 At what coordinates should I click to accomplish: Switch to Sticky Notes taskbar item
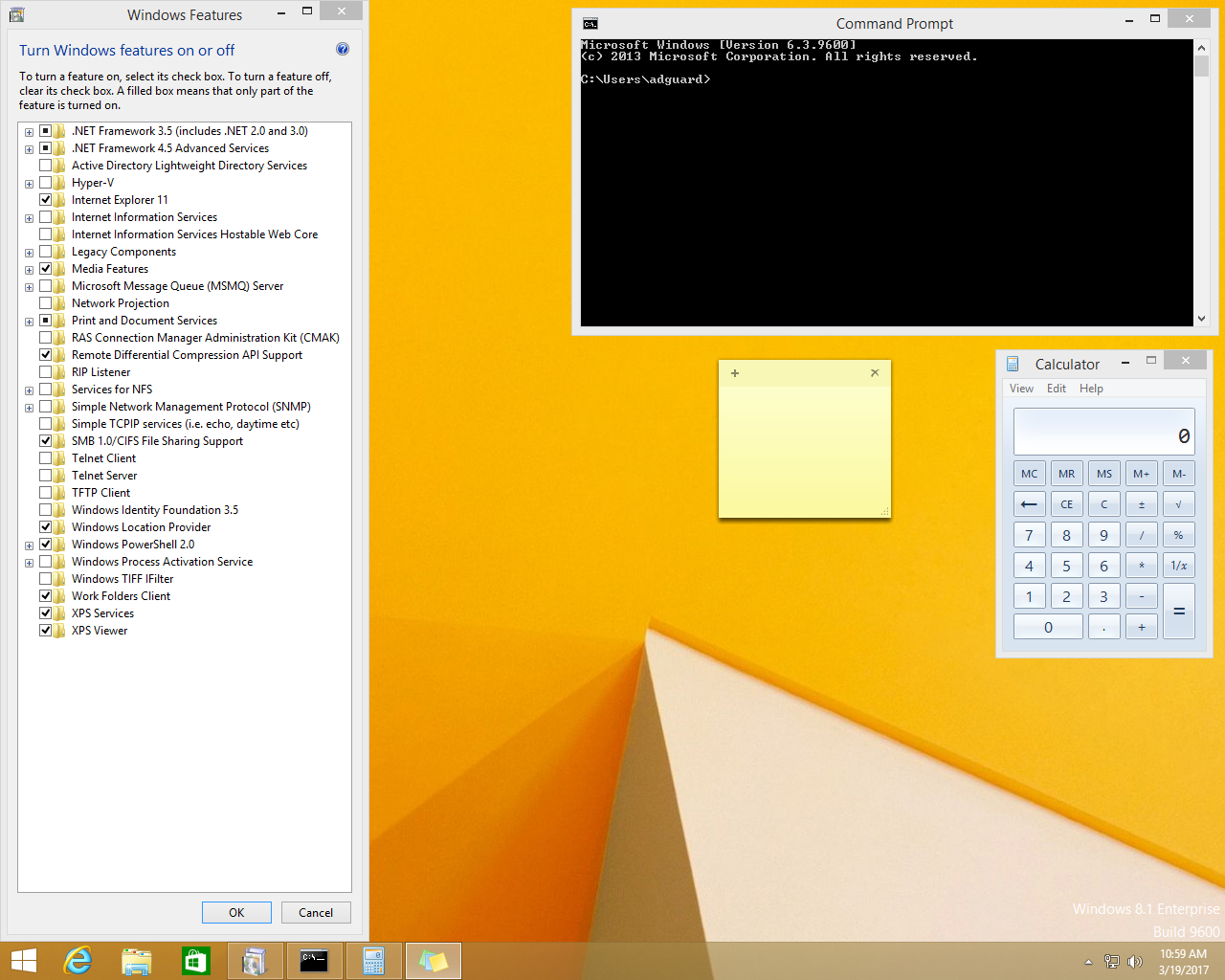coord(433,961)
